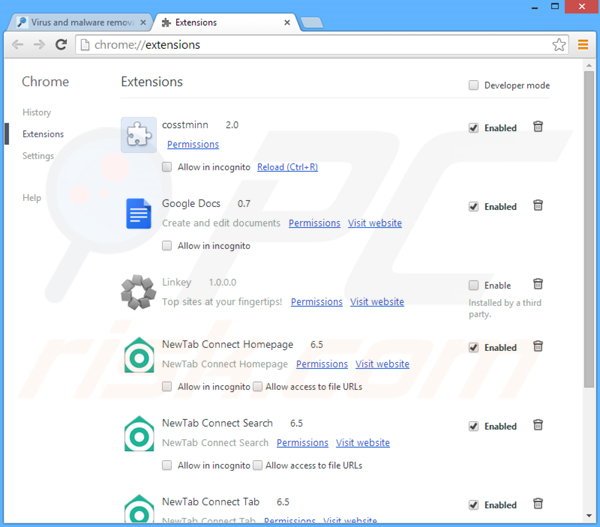Screen dimensions: 600x527
Task: Visit website for NewTab Connect Search
Action: (363, 442)
